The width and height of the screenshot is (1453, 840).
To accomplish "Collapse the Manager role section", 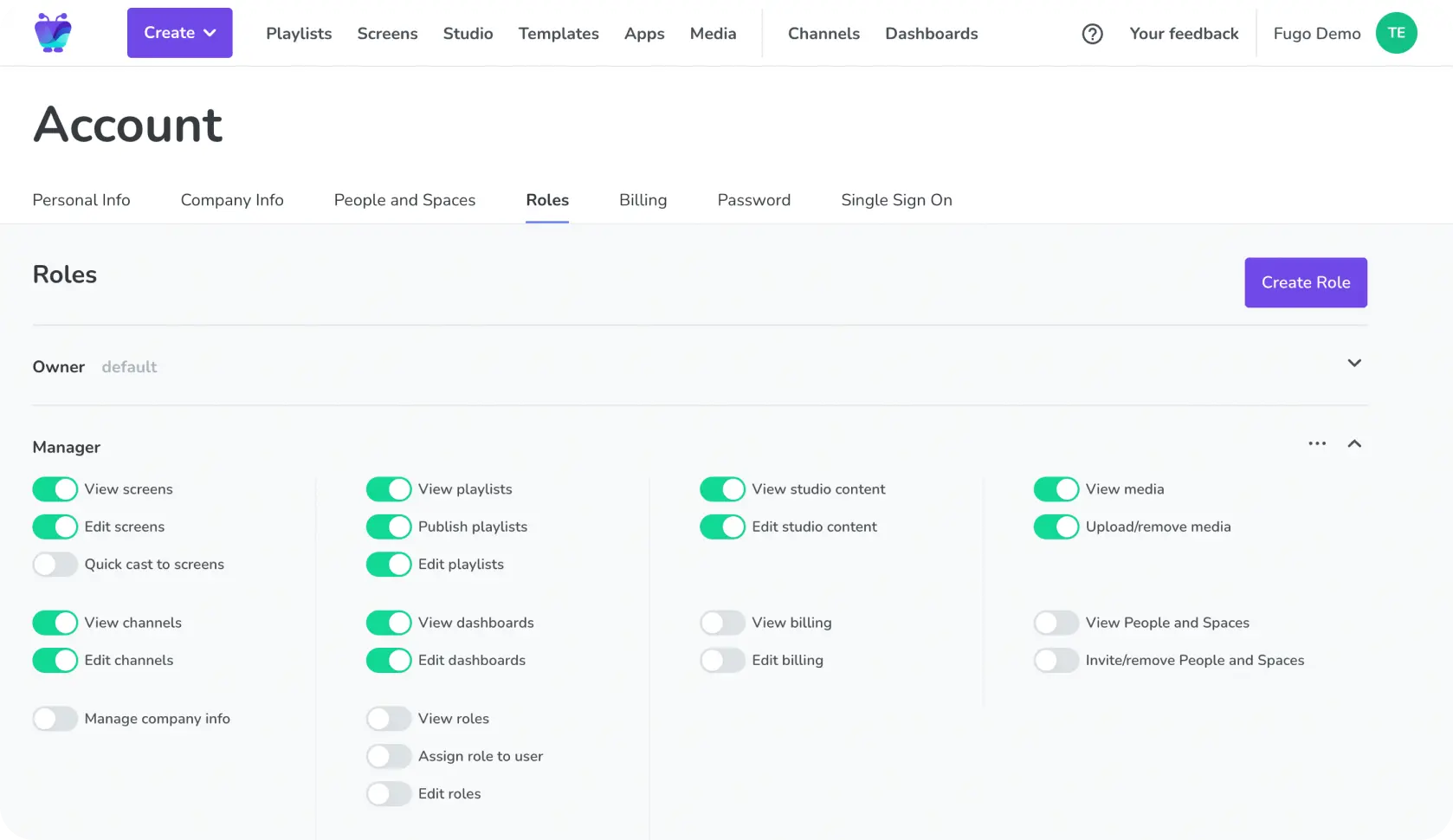I will [x=1354, y=443].
